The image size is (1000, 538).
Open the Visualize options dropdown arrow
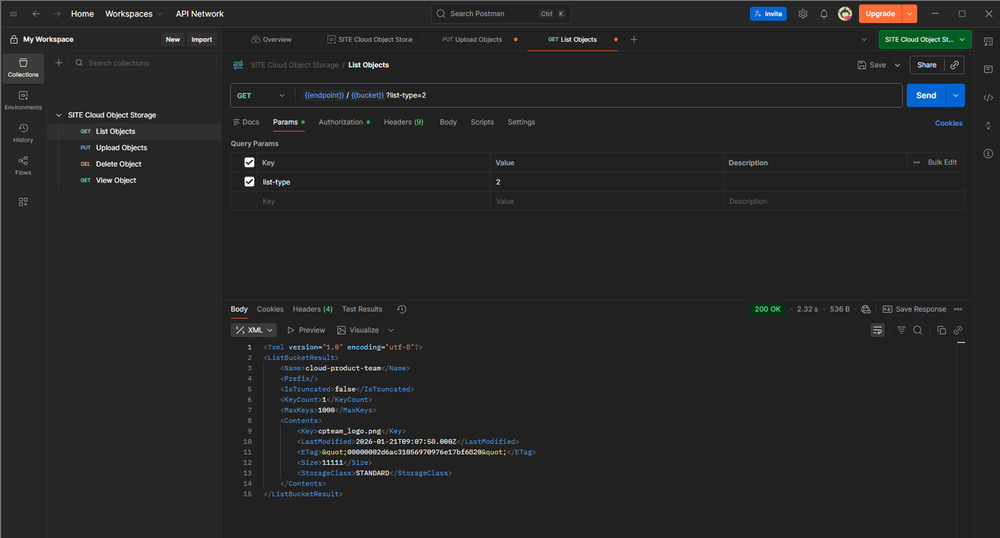[391, 330]
